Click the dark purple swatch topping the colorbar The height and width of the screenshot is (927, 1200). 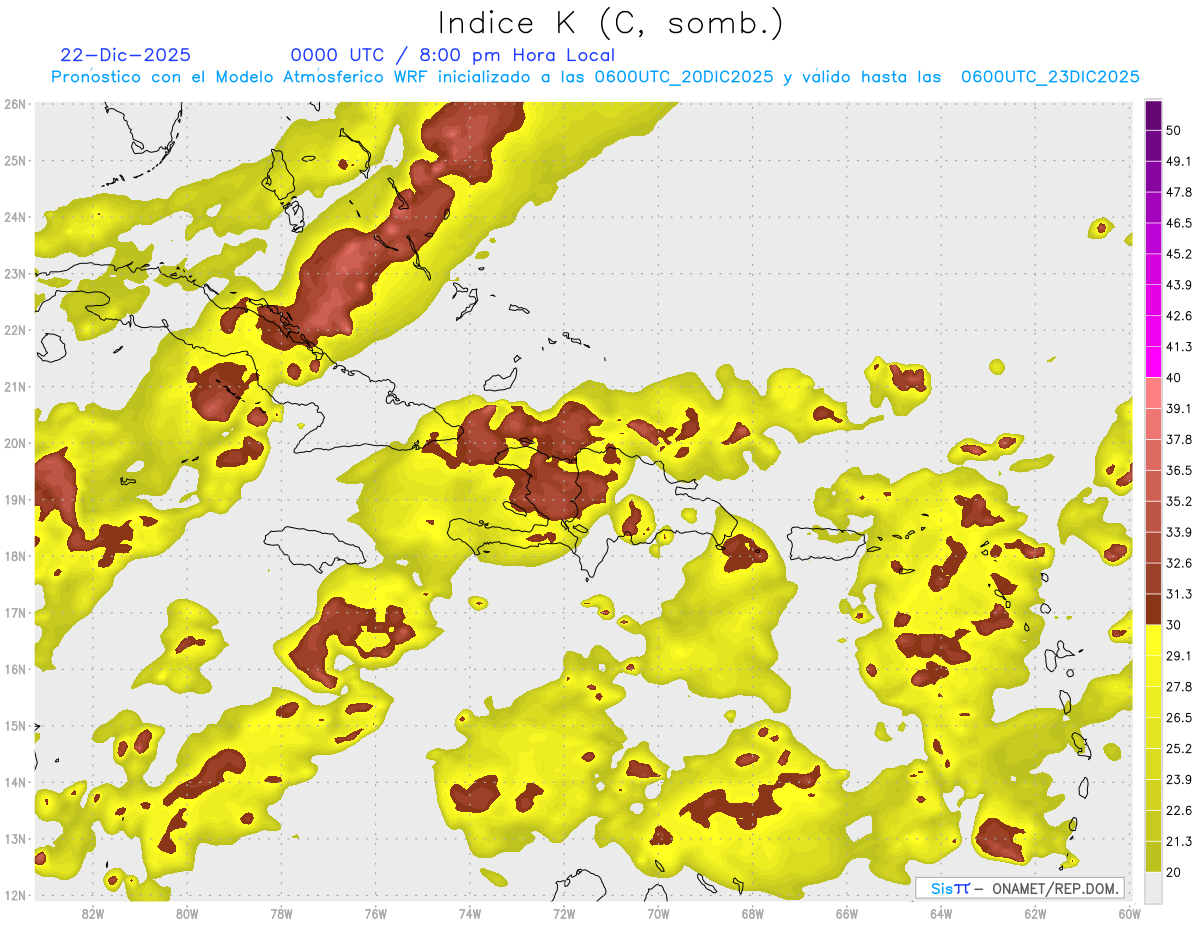1153,115
